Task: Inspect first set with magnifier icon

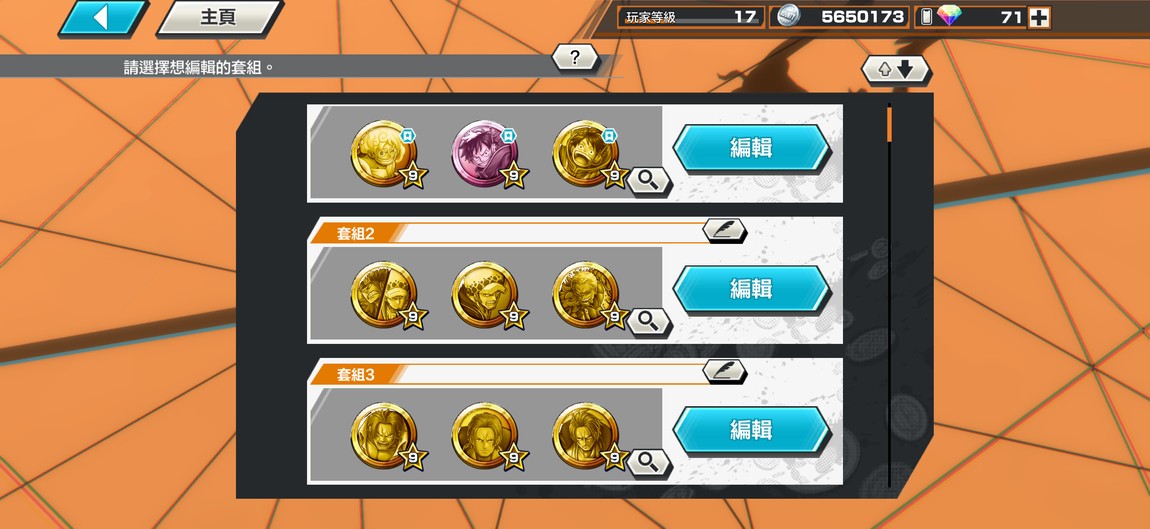Action: pos(649,180)
